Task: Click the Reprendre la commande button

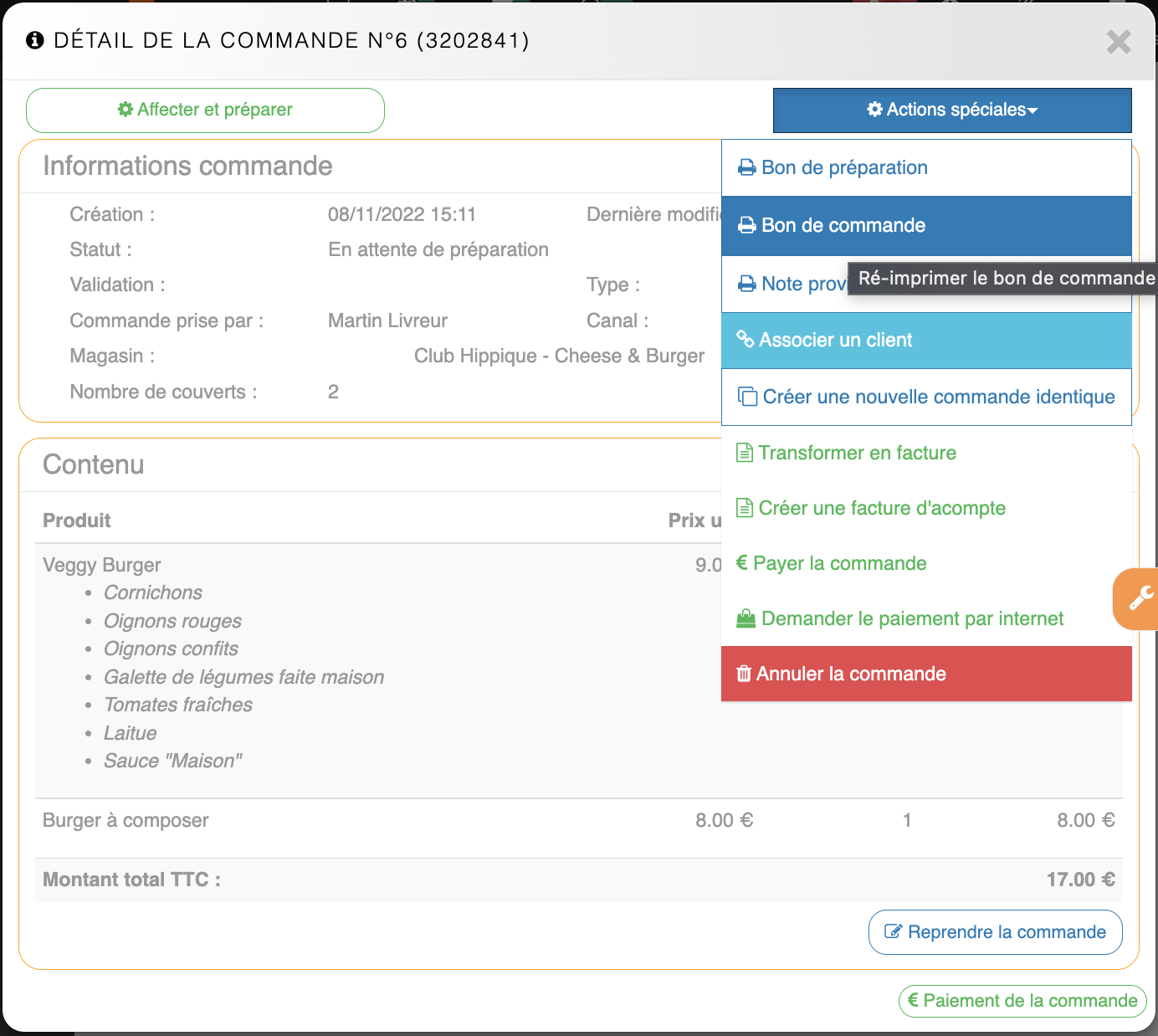Action: pos(995,932)
